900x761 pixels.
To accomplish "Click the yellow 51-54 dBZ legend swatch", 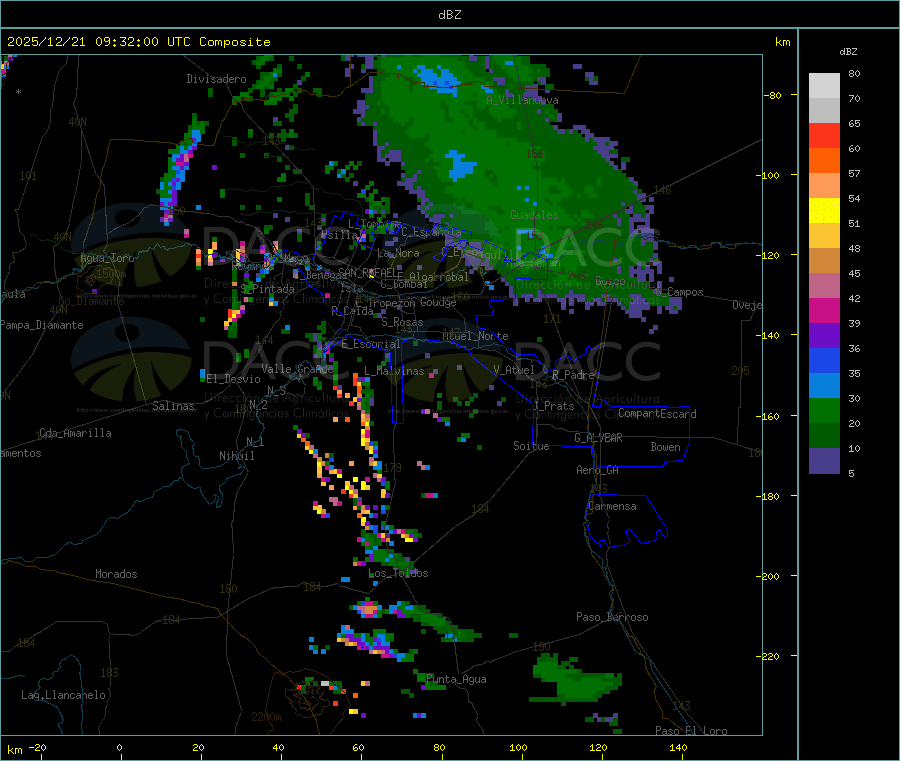I will pos(824,211).
